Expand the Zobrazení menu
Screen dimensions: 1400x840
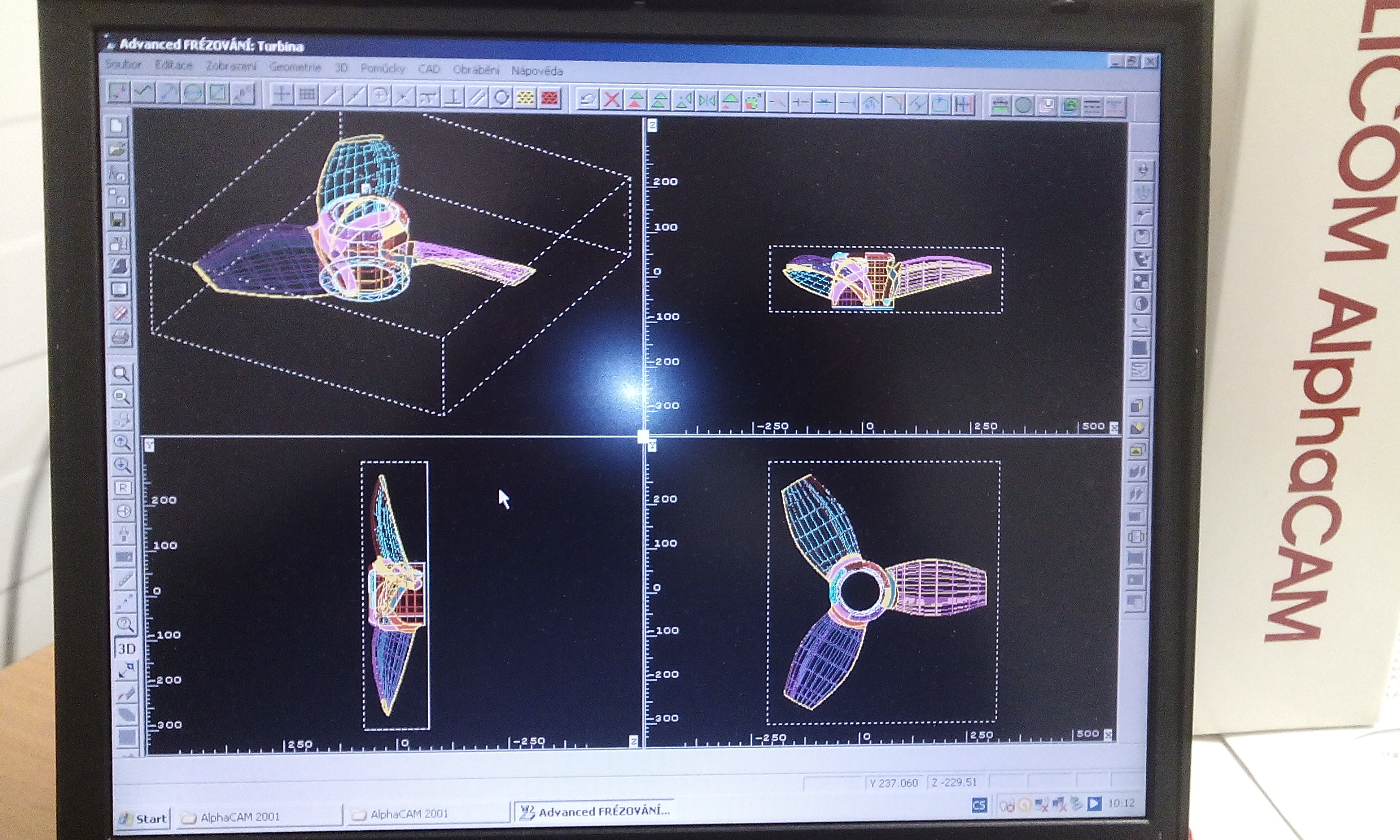231,66
